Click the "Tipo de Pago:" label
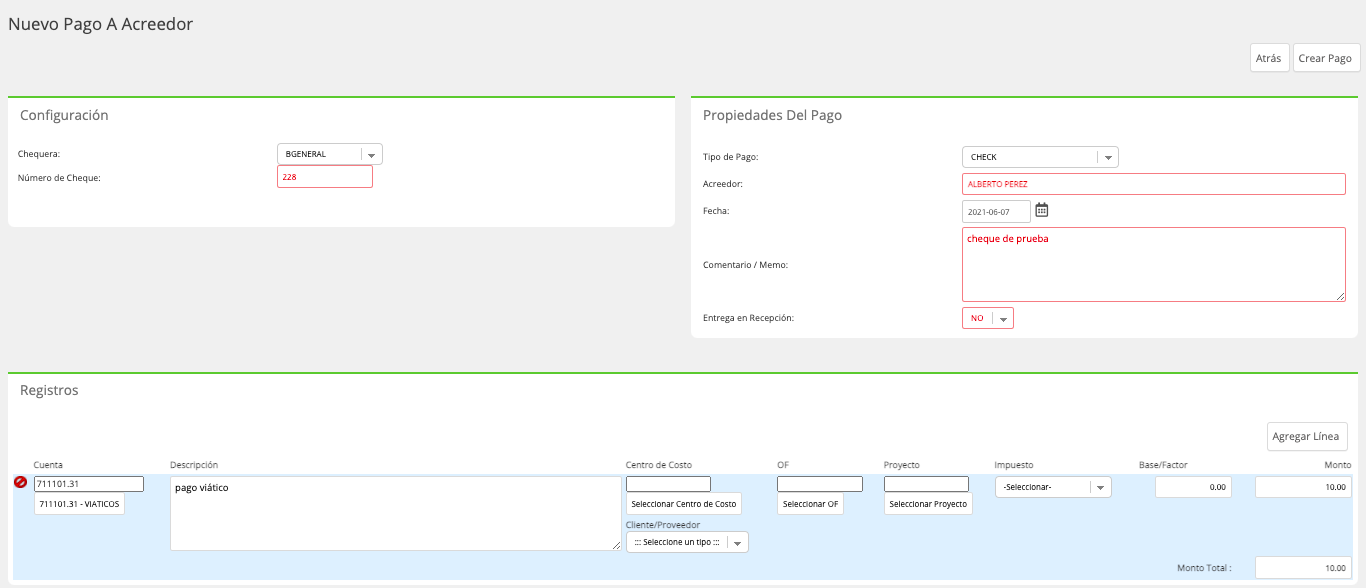 (730, 157)
